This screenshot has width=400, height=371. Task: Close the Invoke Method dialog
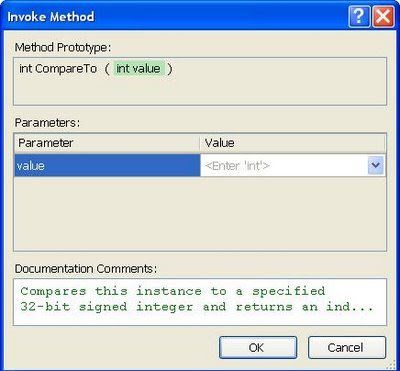click(x=383, y=16)
